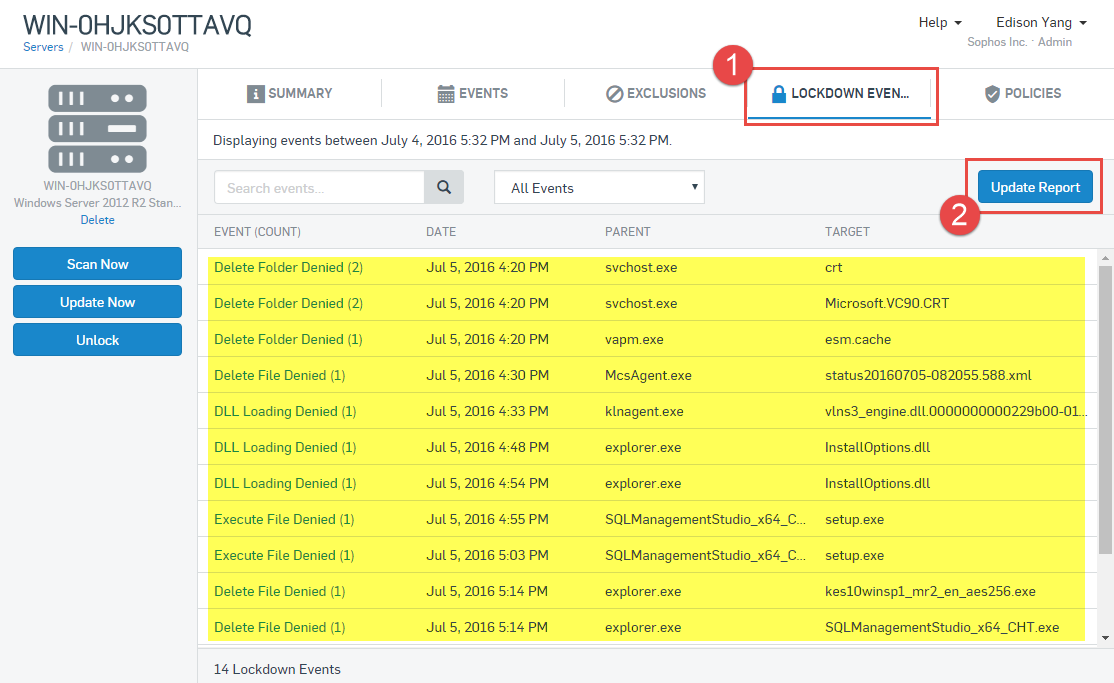Screen dimensions: 1114x683
Task: Expand the Help menu
Action: [x=940, y=23]
